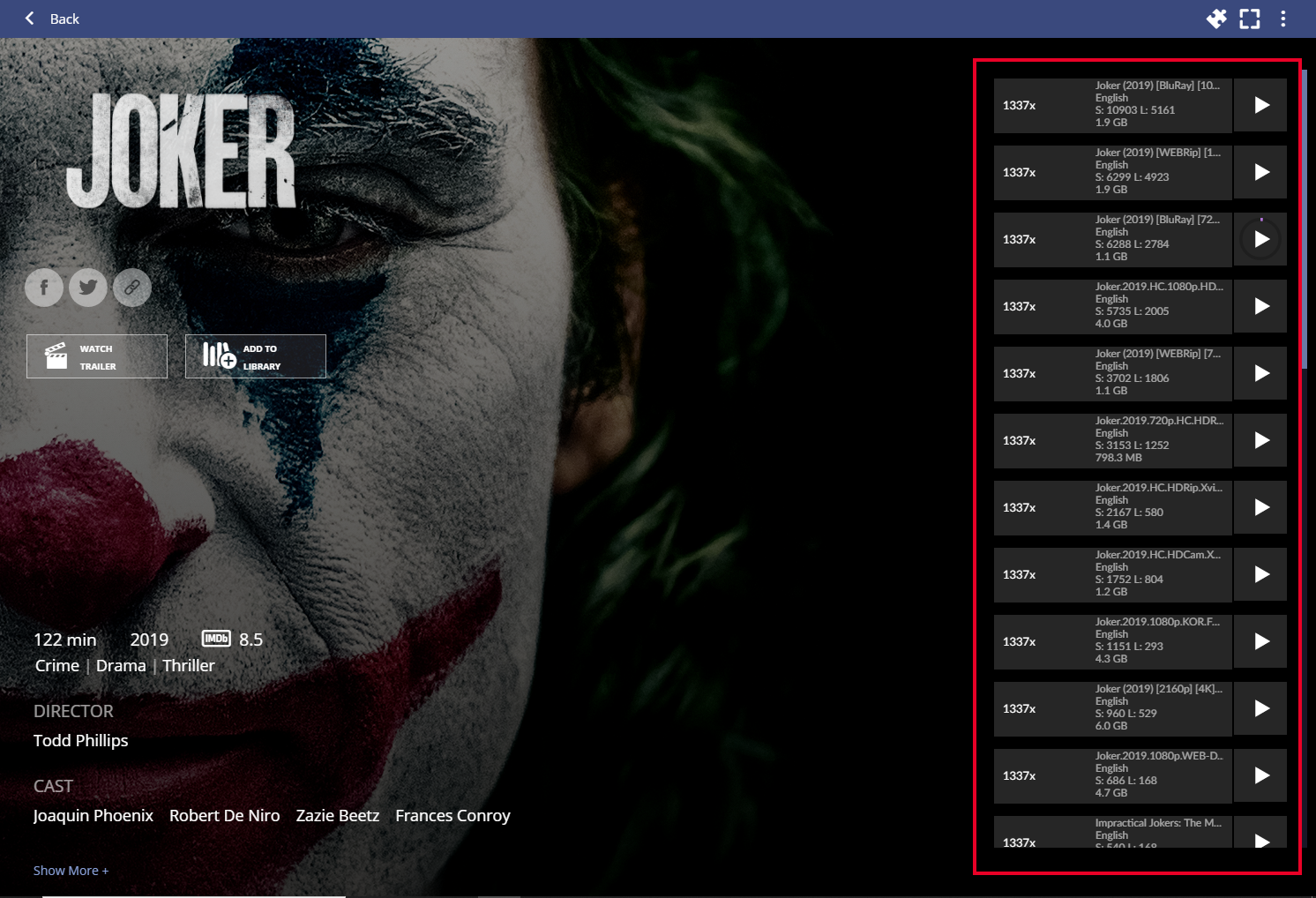The height and width of the screenshot is (898, 1316).
Task: Open the Crime genre link
Action: click(x=57, y=665)
